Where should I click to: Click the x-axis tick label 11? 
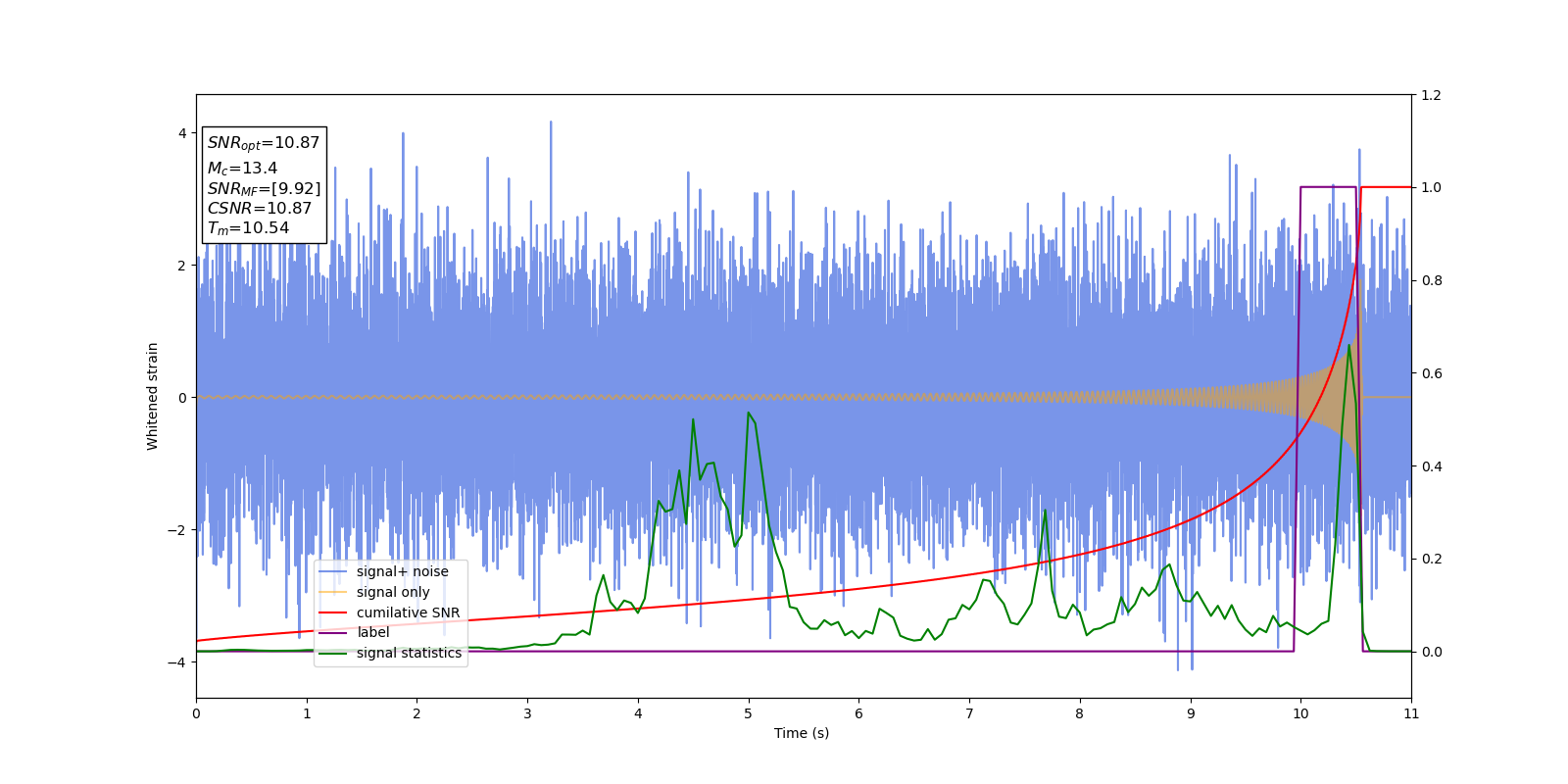coord(1411,713)
